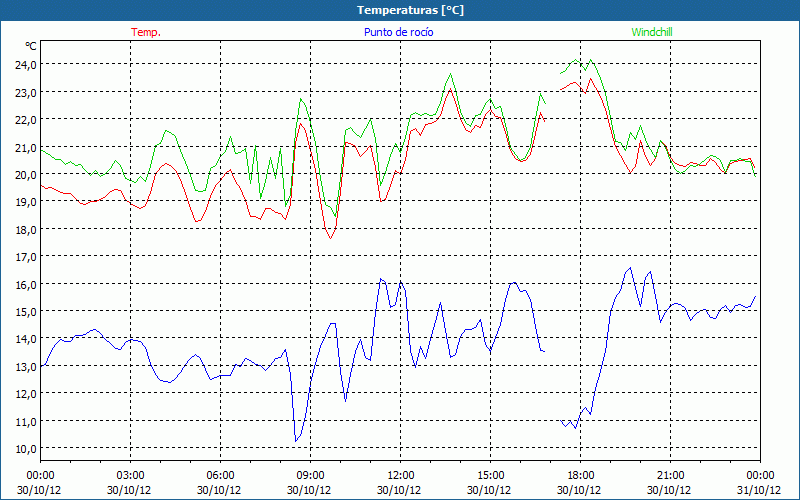Select the blue 'Punto de rocío' legend label
The width and height of the screenshot is (800, 500).
[398, 32]
